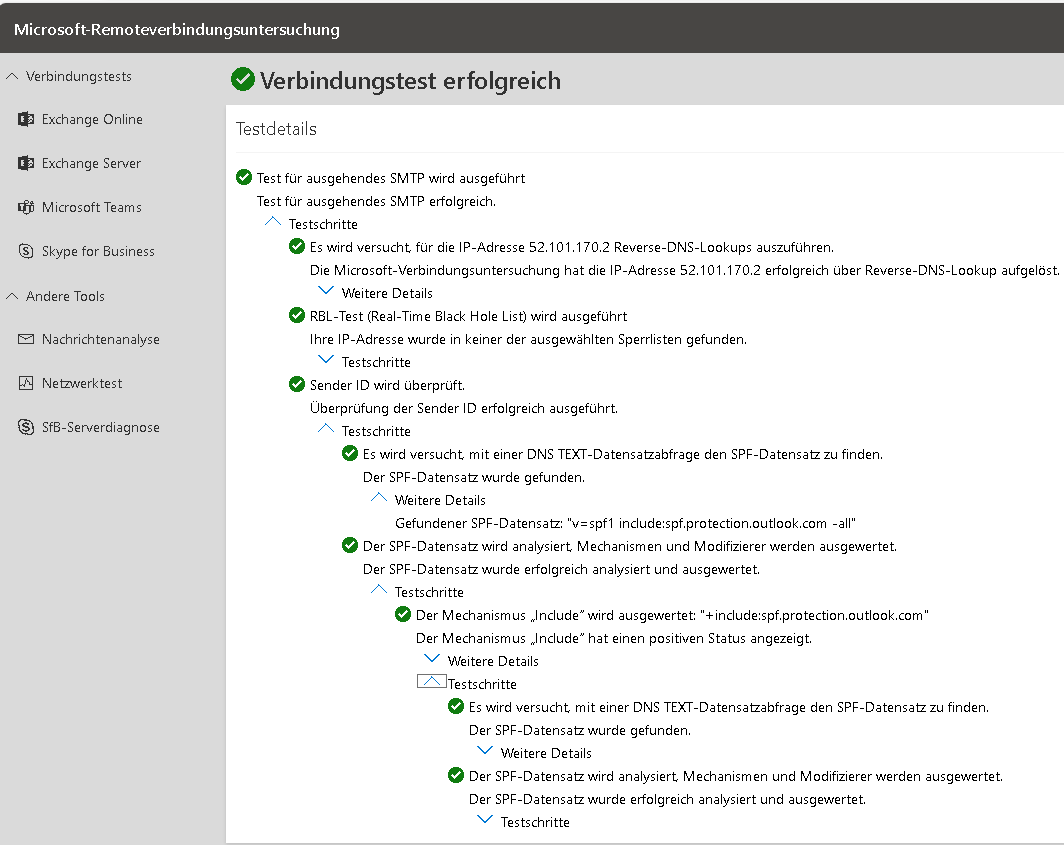
Task: Click text 'Die Microsoft-Verbindungsuntersuchung hat die IP-Adresse'
Action: [684, 270]
